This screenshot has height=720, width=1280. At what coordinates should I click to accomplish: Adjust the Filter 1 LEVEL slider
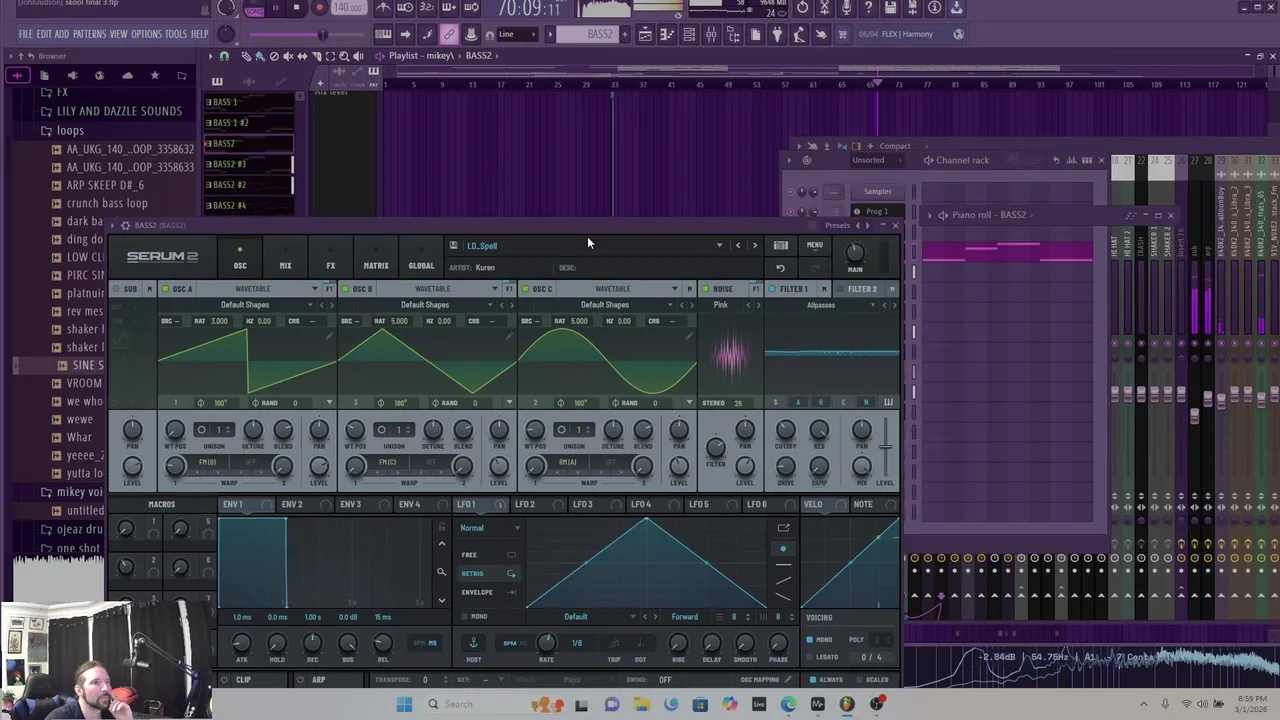(x=885, y=447)
